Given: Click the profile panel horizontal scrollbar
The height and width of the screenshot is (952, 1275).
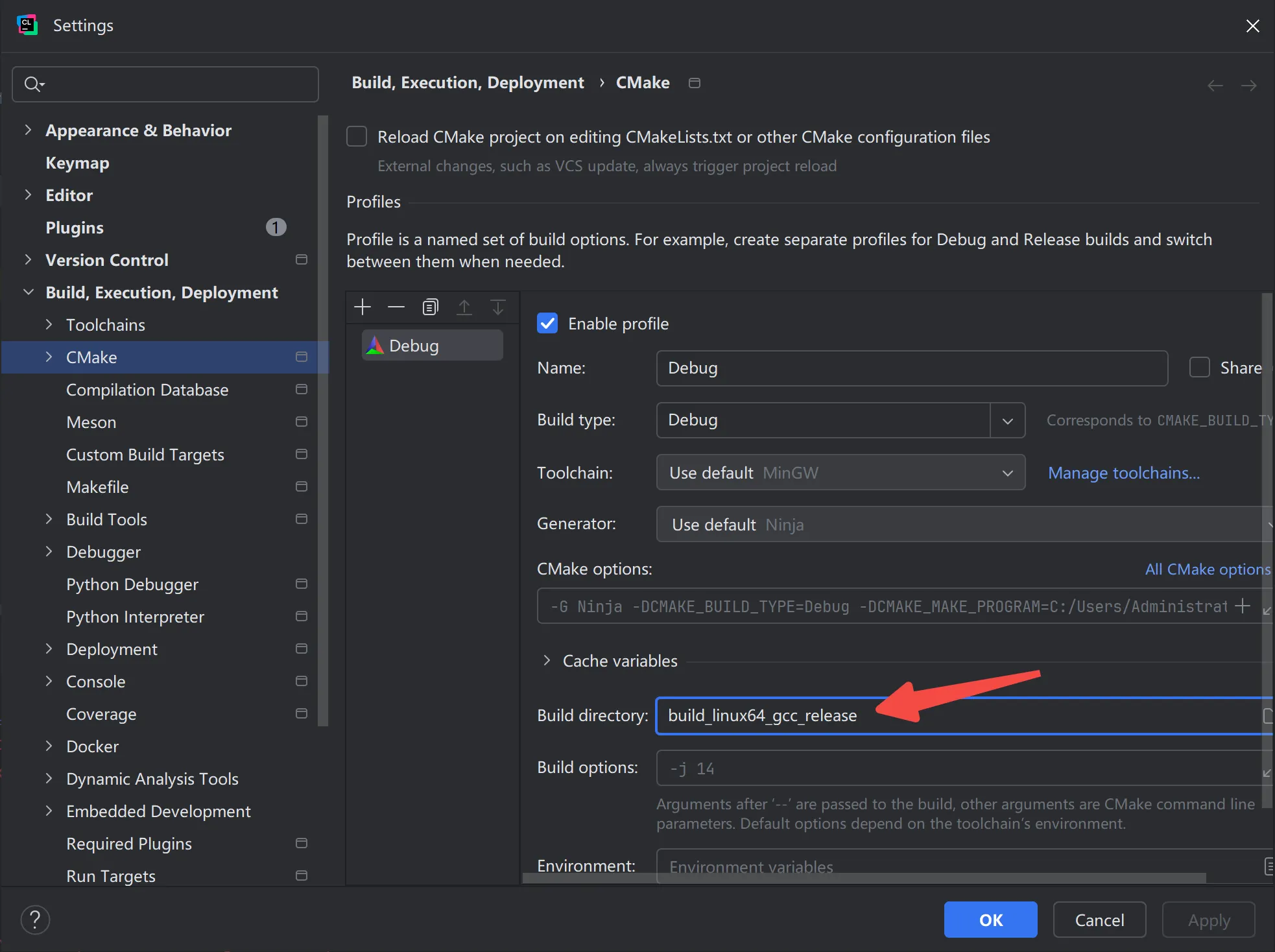Looking at the screenshot, I should pos(864,878).
